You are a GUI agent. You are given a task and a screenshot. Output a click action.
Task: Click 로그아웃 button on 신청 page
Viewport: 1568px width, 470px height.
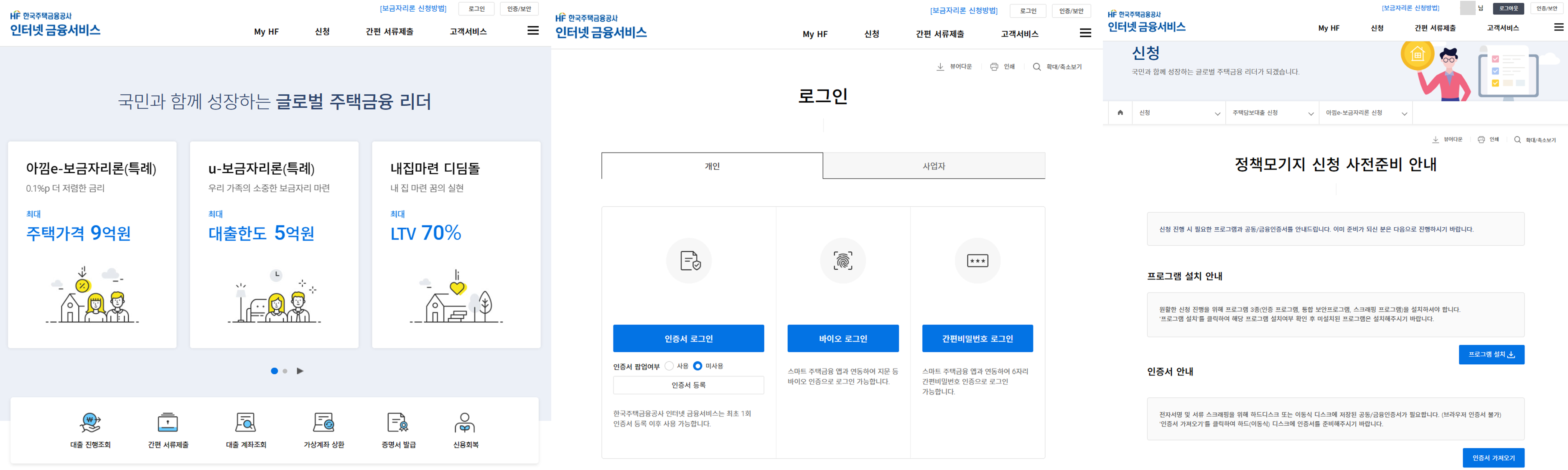(1508, 8)
